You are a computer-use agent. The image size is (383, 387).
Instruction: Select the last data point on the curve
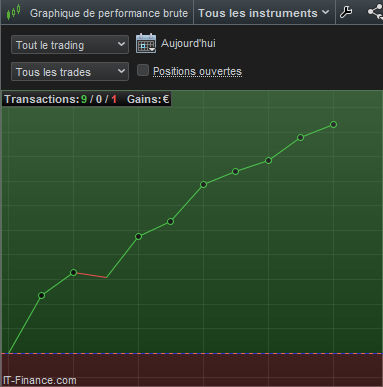pos(333,125)
